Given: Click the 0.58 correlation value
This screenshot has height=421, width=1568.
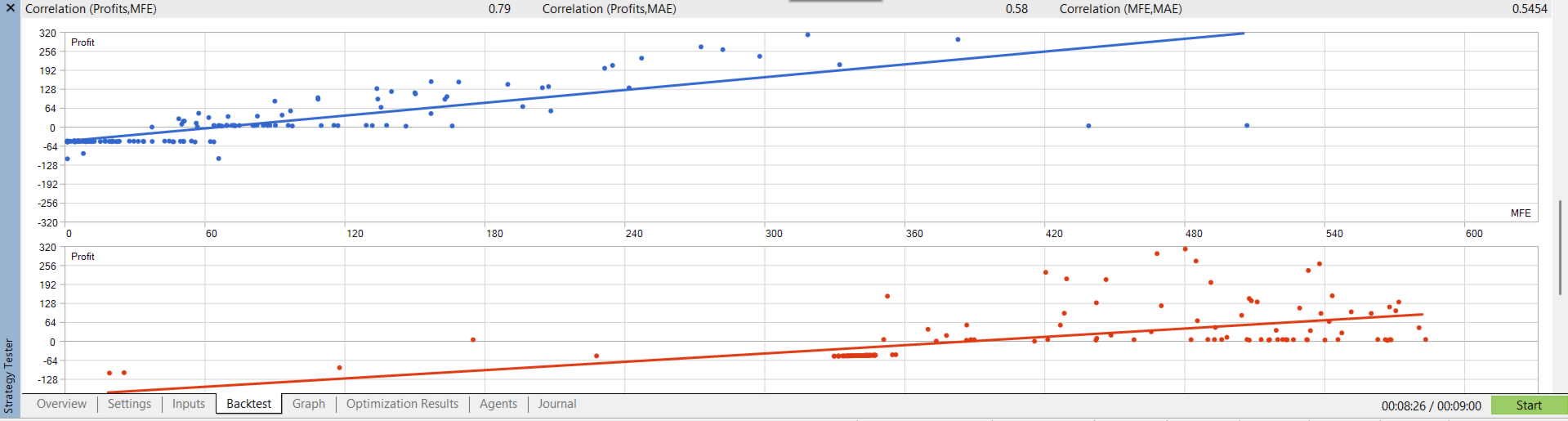Looking at the screenshot, I should [x=1016, y=9].
